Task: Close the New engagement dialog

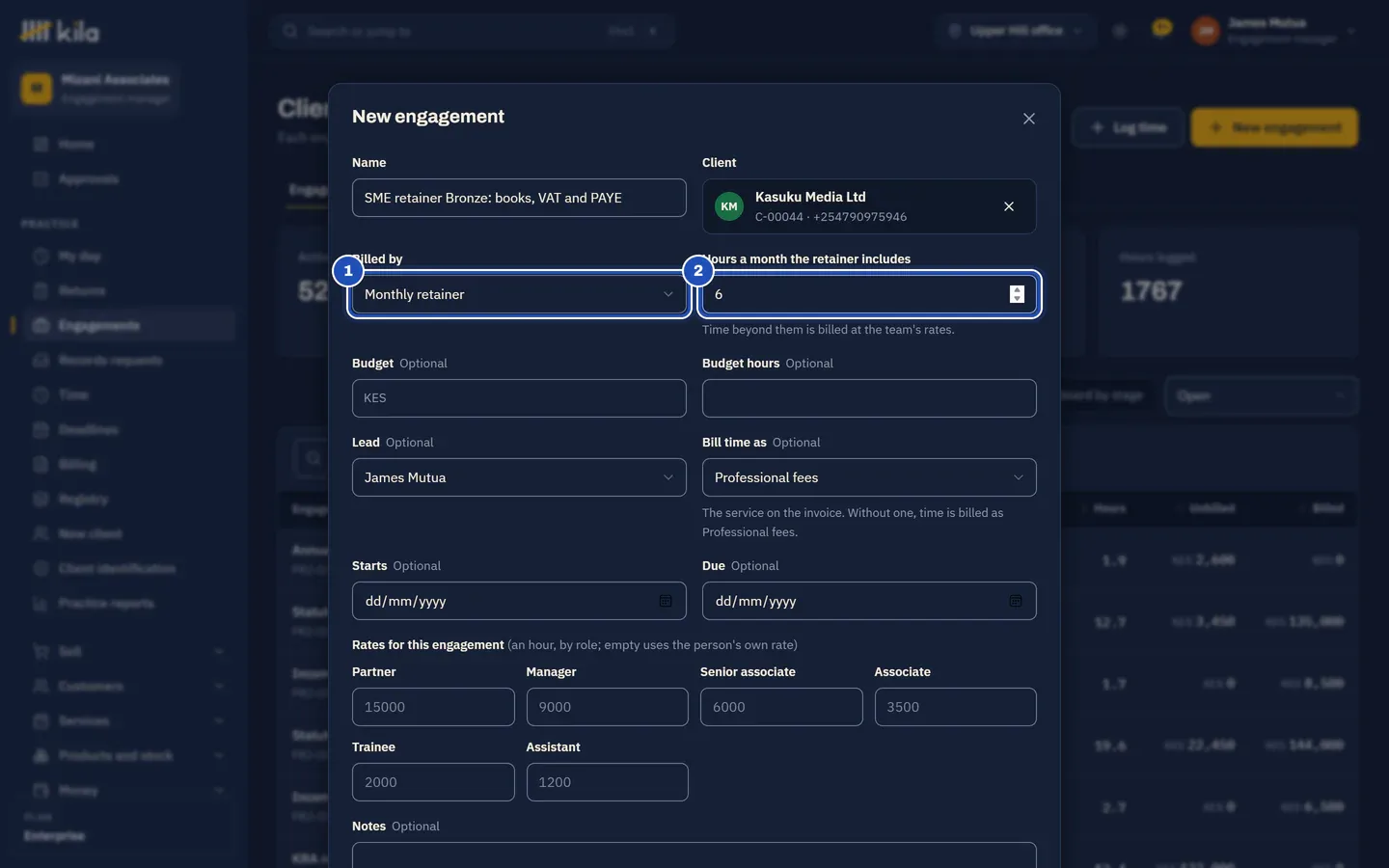Action: pos(1029,119)
